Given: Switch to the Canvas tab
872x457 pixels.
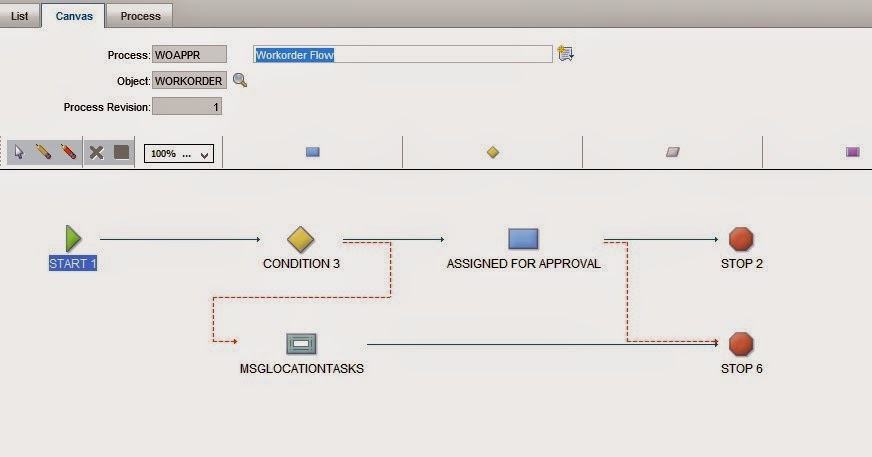Looking at the screenshot, I should (74, 16).
